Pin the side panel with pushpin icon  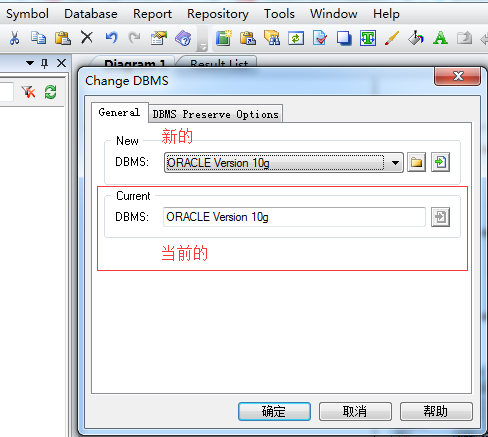click(x=44, y=63)
